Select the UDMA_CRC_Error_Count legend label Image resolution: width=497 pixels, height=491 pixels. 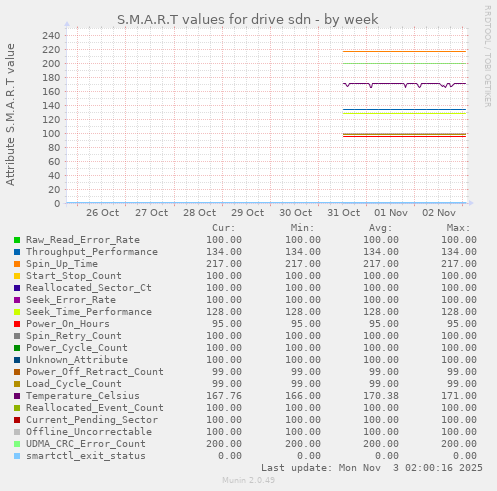click(x=86, y=444)
